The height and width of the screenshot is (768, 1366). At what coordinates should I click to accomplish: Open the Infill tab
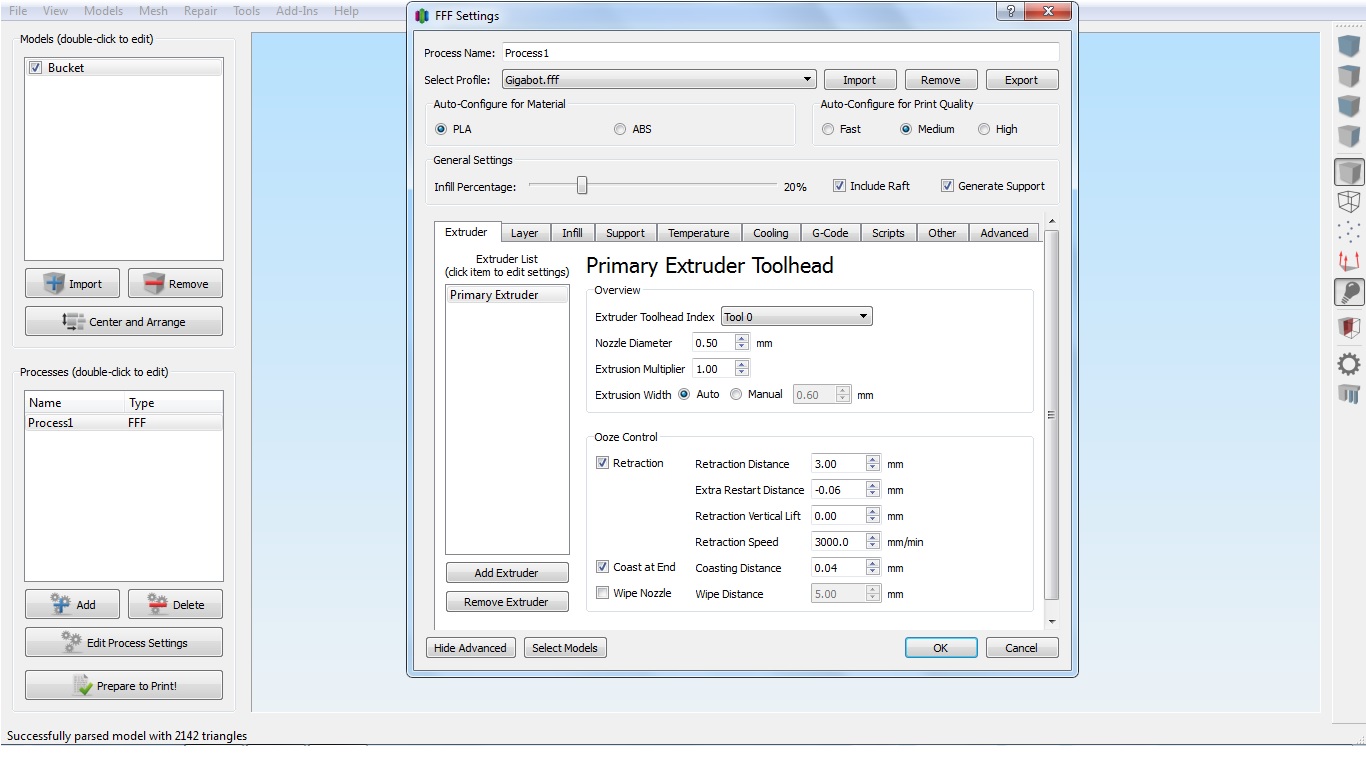[572, 233]
